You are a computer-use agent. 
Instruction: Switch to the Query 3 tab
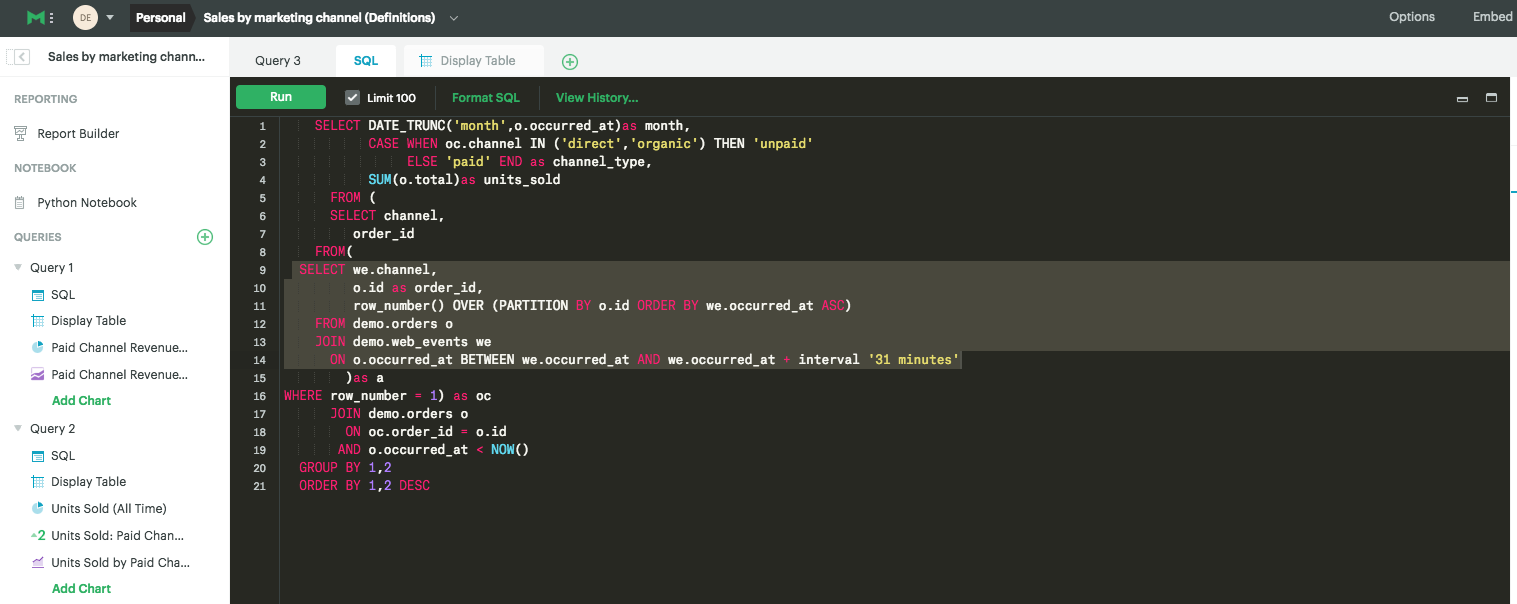(278, 61)
